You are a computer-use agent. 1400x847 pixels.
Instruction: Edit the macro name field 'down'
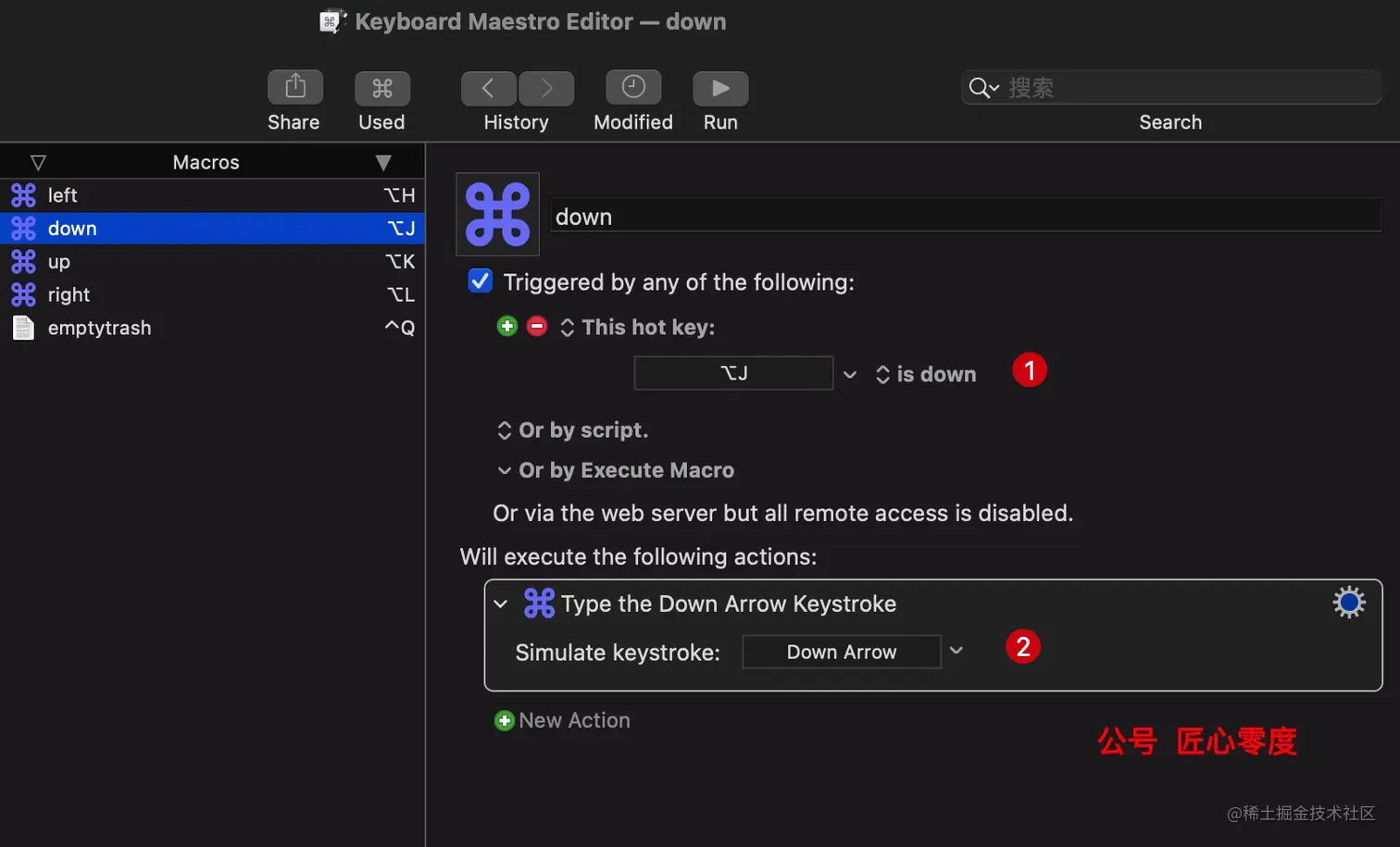click(966, 217)
